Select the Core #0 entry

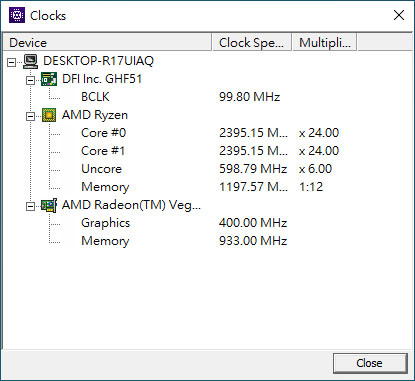pos(103,133)
